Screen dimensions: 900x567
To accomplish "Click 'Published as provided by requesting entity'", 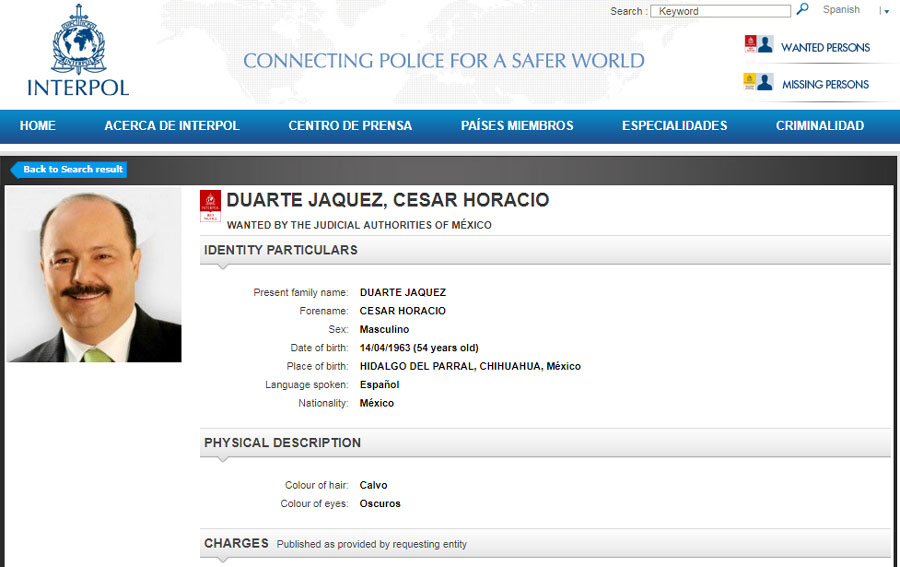I will click(372, 544).
